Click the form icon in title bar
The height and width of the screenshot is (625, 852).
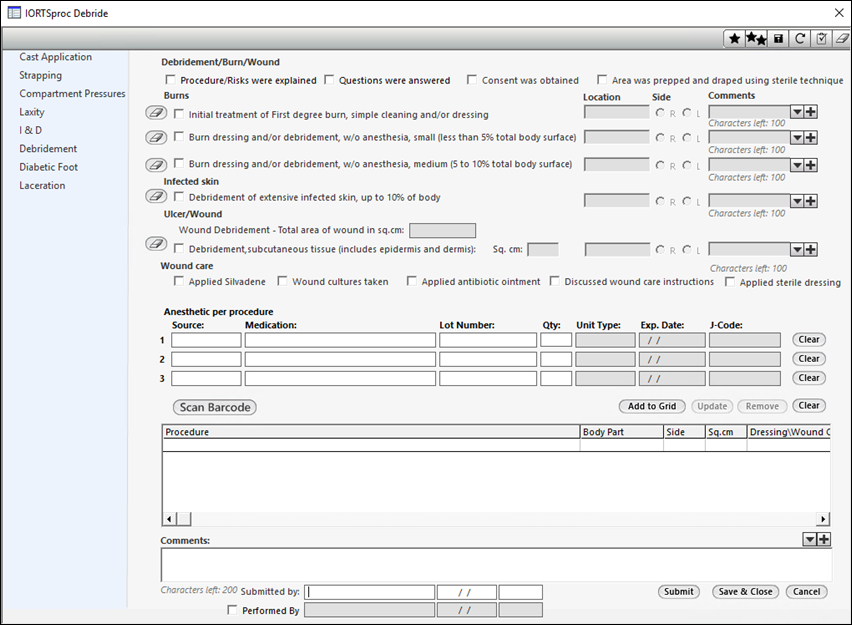pyautogui.click(x=14, y=13)
